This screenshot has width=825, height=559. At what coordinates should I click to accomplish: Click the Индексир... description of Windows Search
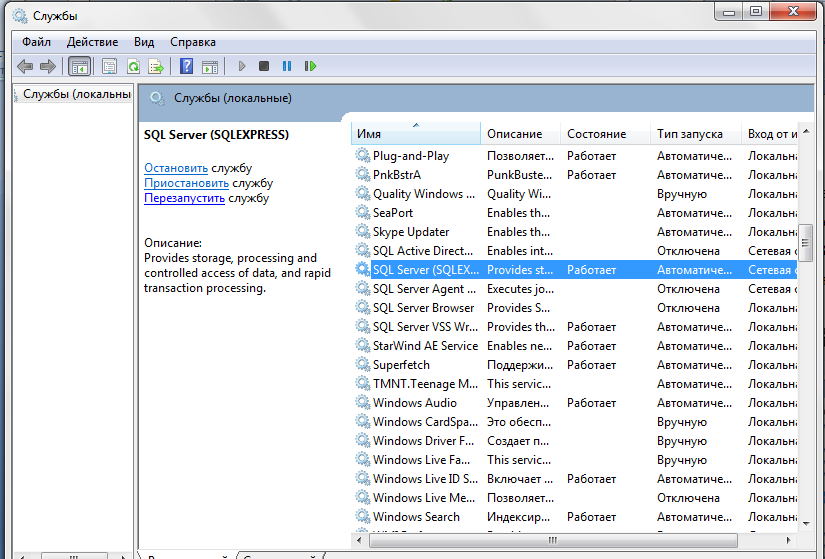click(x=518, y=517)
